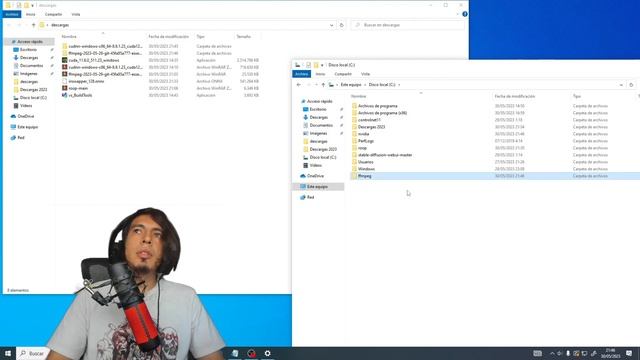The height and width of the screenshot is (360, 640).
Task: Open Inicio tab in descargas window
Action: 31,14
